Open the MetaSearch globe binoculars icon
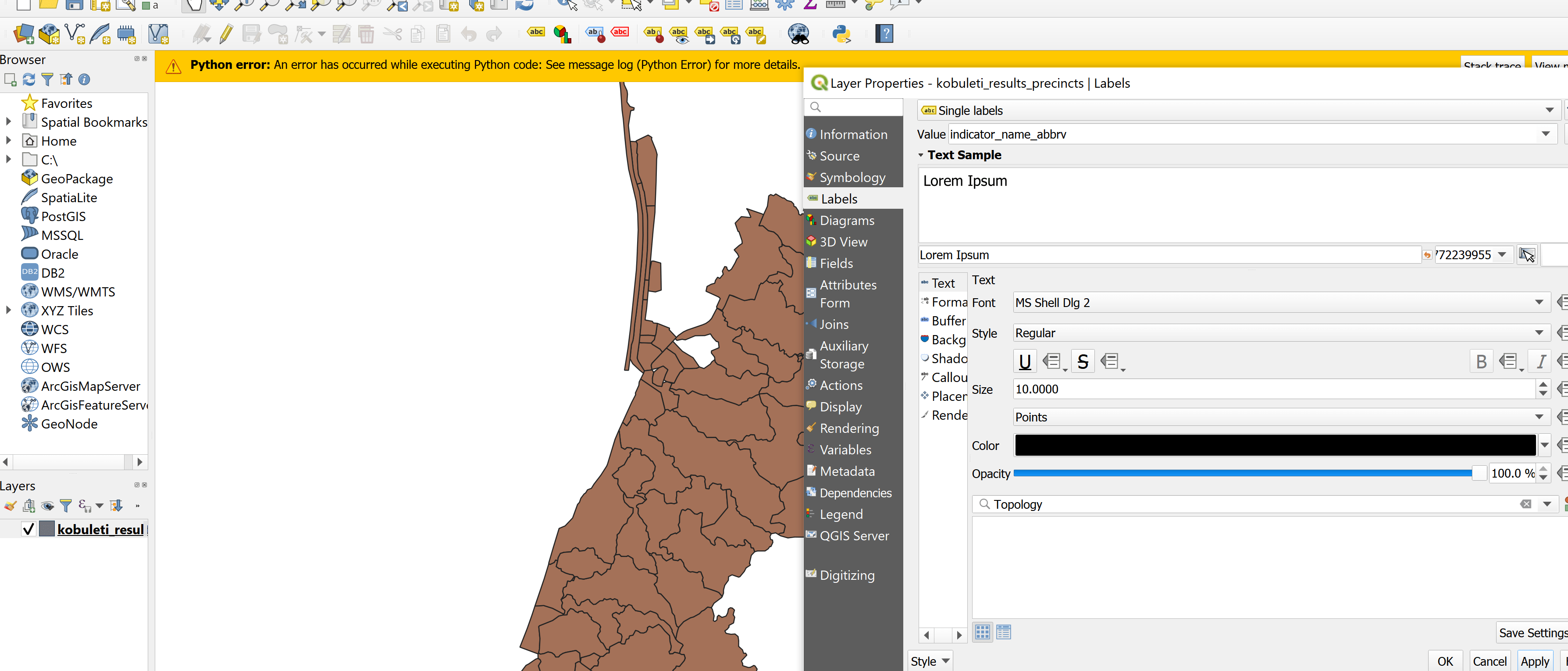This screenshot has height=671, width=1568. (798, 33)
